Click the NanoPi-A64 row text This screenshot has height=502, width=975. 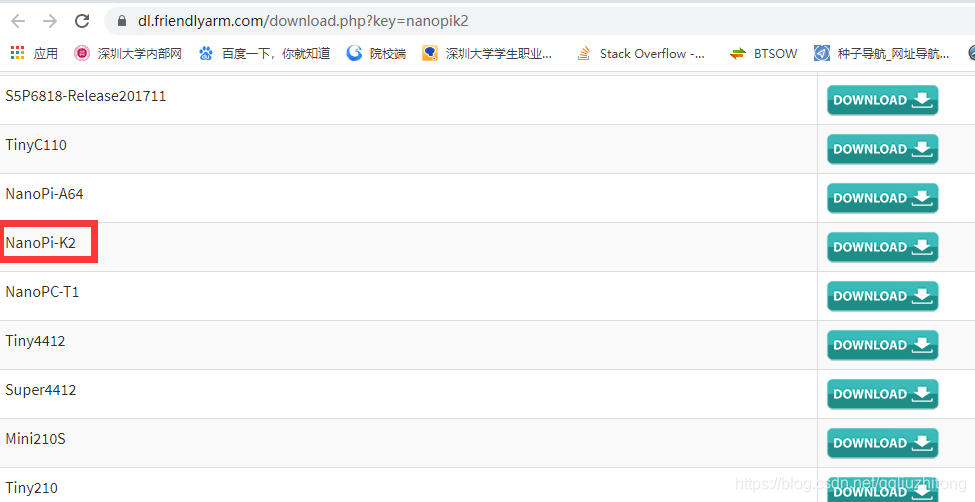44,194
